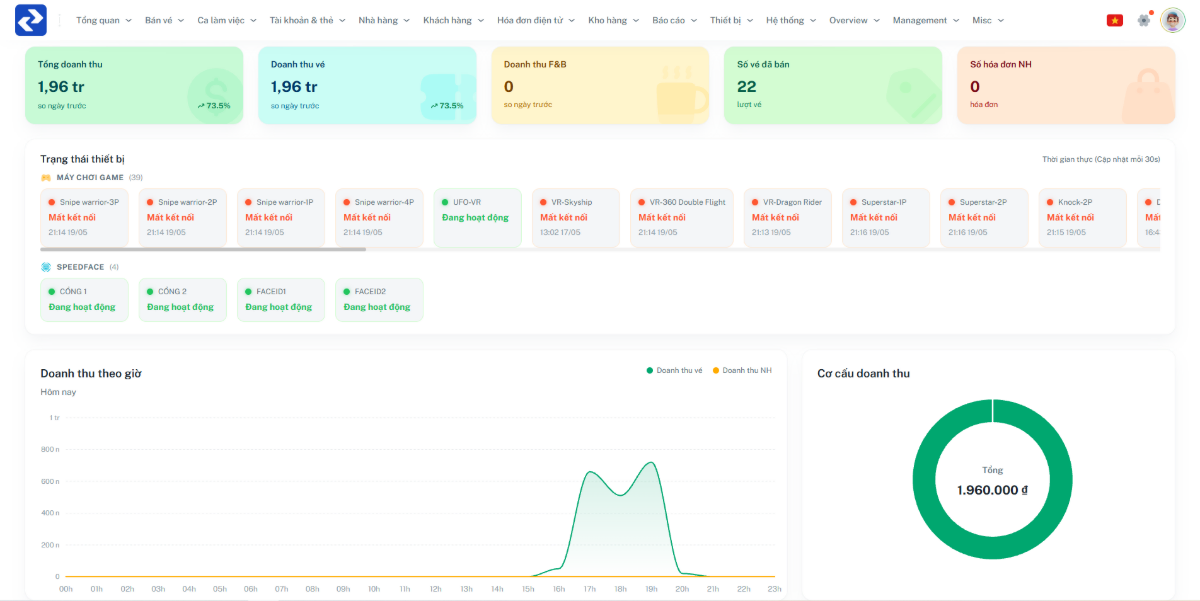Open the VR-Dragon Rider device card
Image resolution: width=1200 pixels, height=601 pixels.
[x=788, y=217]
